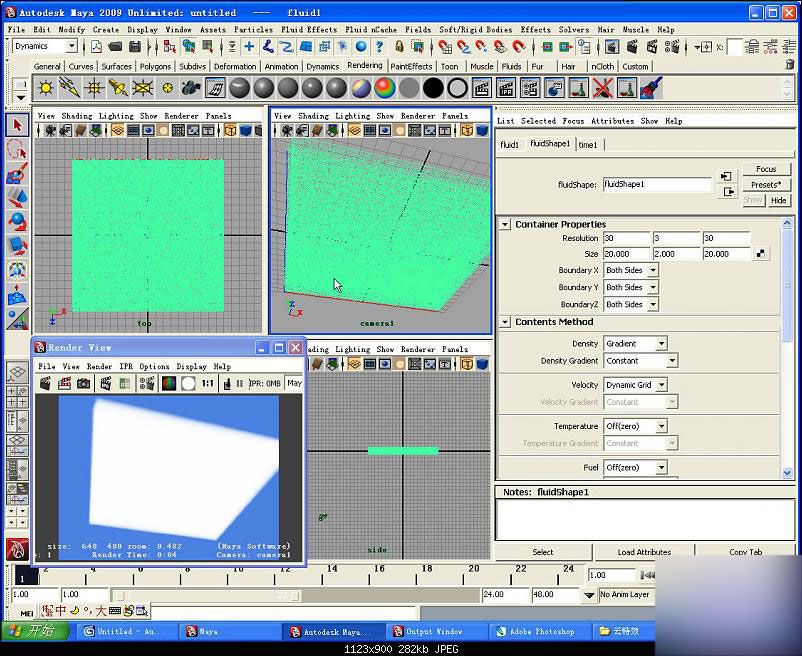
Task: Click the fluidShape name input field
Action: [657, 184]
